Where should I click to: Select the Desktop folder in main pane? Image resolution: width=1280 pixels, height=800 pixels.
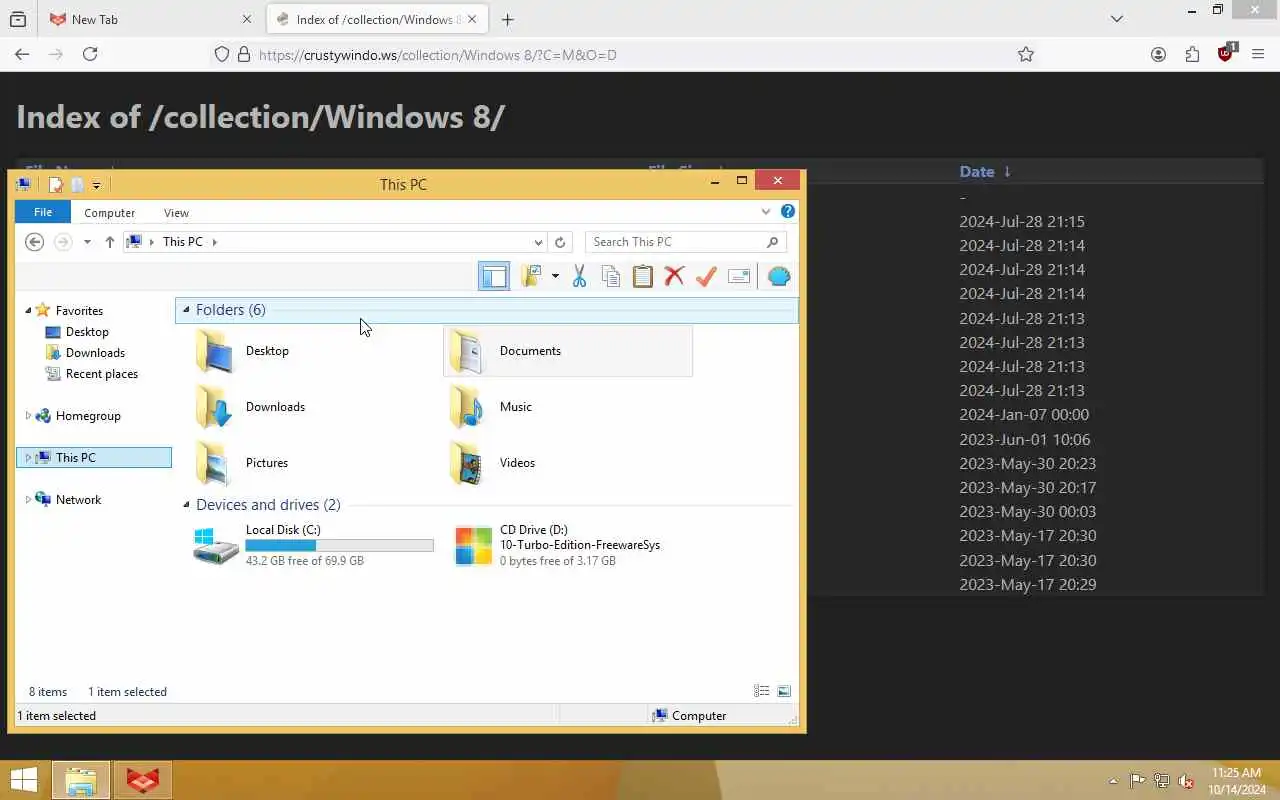pyautogui.click(x=313, y=351)
